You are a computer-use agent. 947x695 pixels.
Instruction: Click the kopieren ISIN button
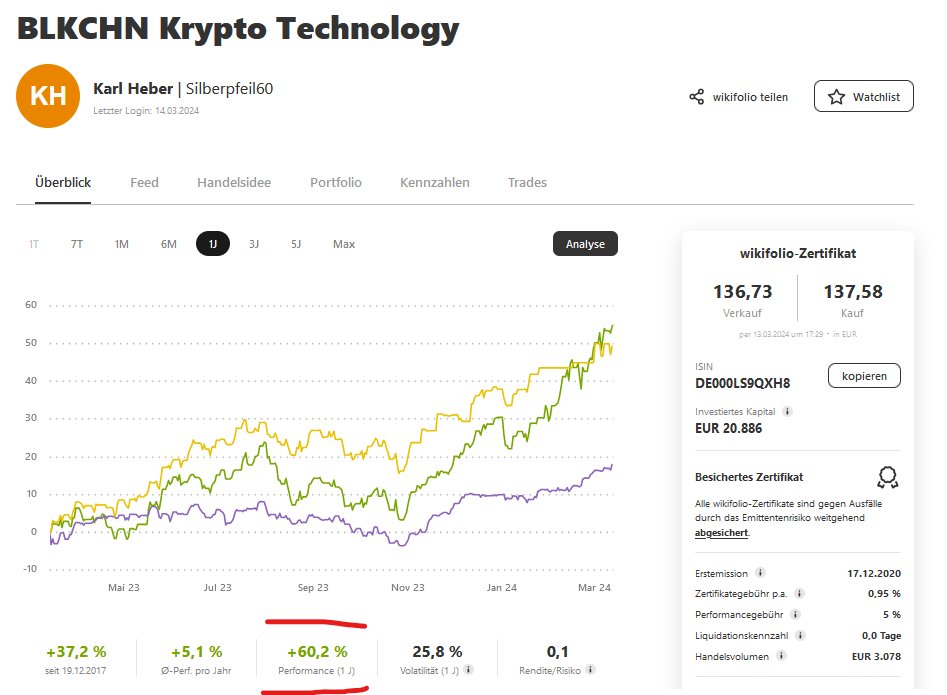tap(864, 376)
